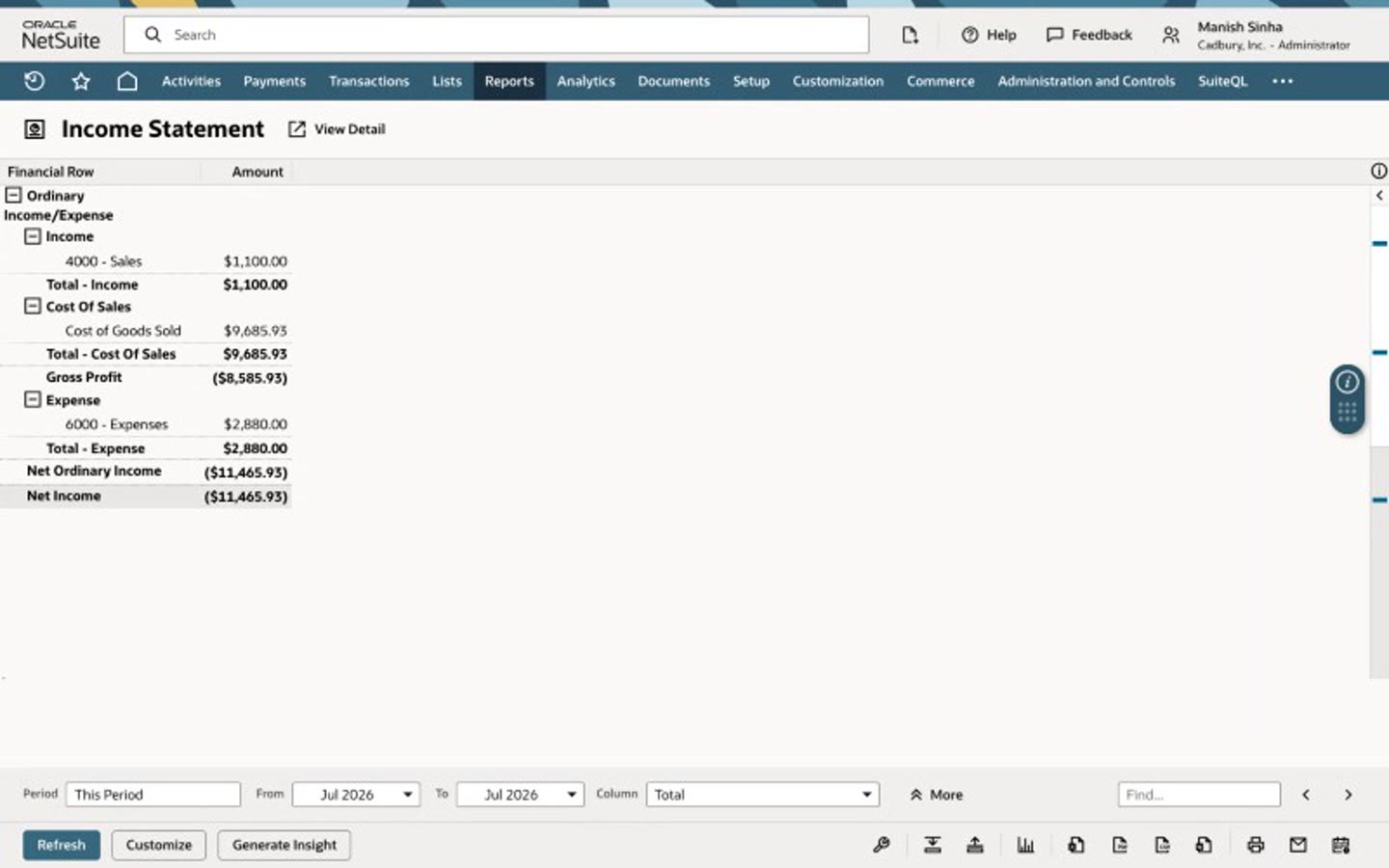Click the report info icon at right
Image resolution: width=1389 pixels, height=868 pixels.
(x=1378, y=171)
